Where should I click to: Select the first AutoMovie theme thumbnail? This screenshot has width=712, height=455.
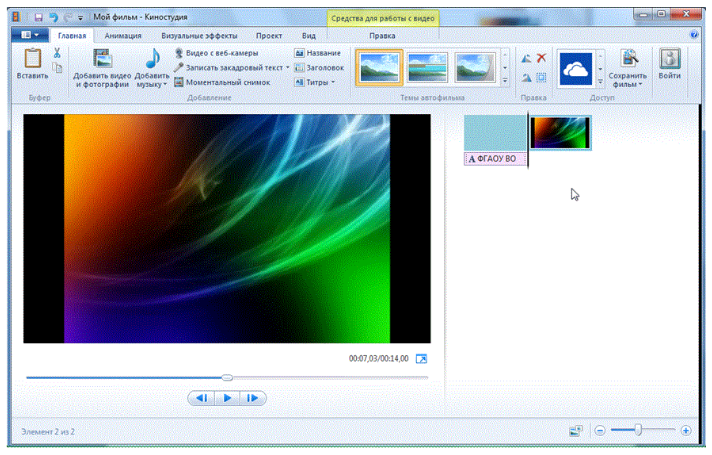click(379, 67)
